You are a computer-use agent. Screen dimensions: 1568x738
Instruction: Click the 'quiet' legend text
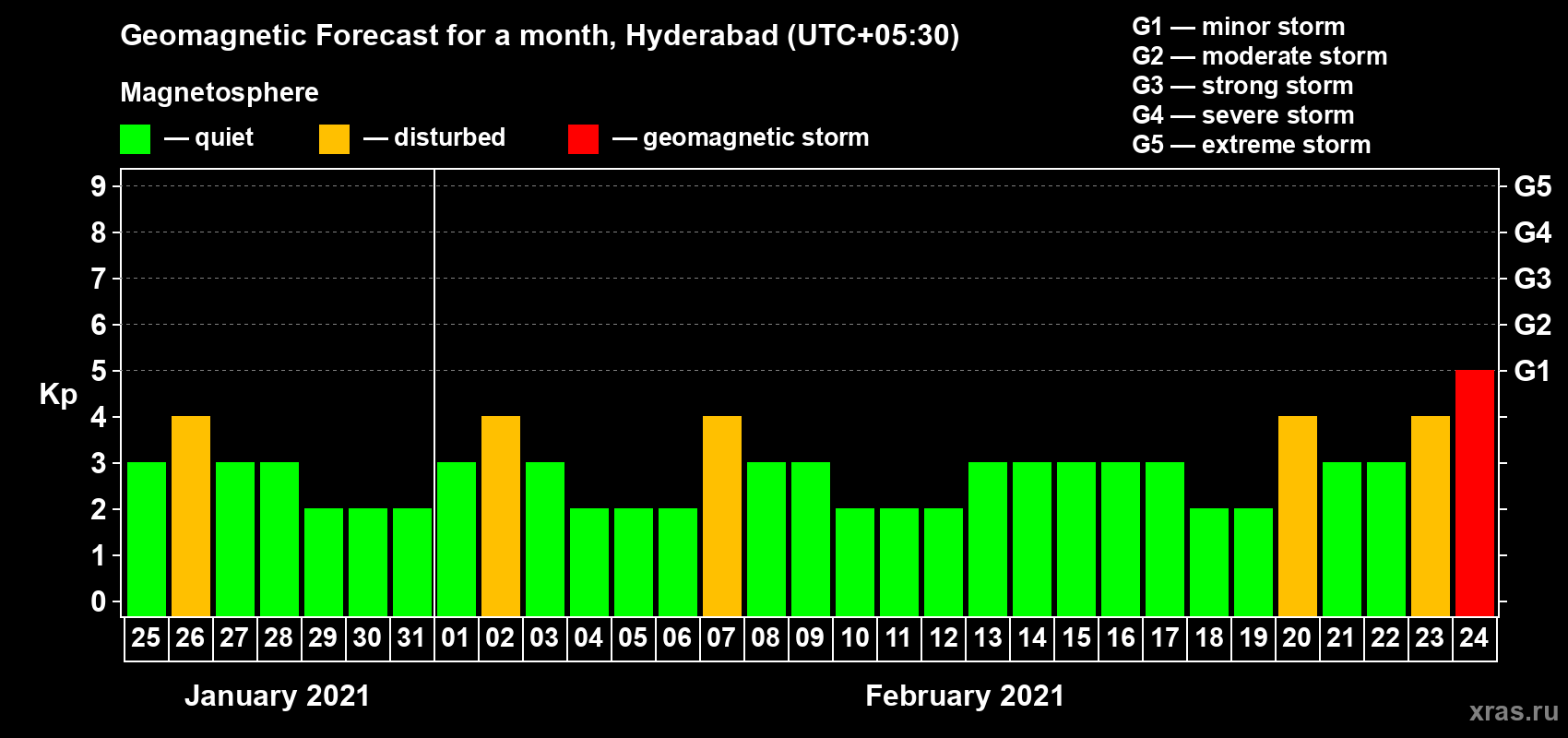(224, 138)
